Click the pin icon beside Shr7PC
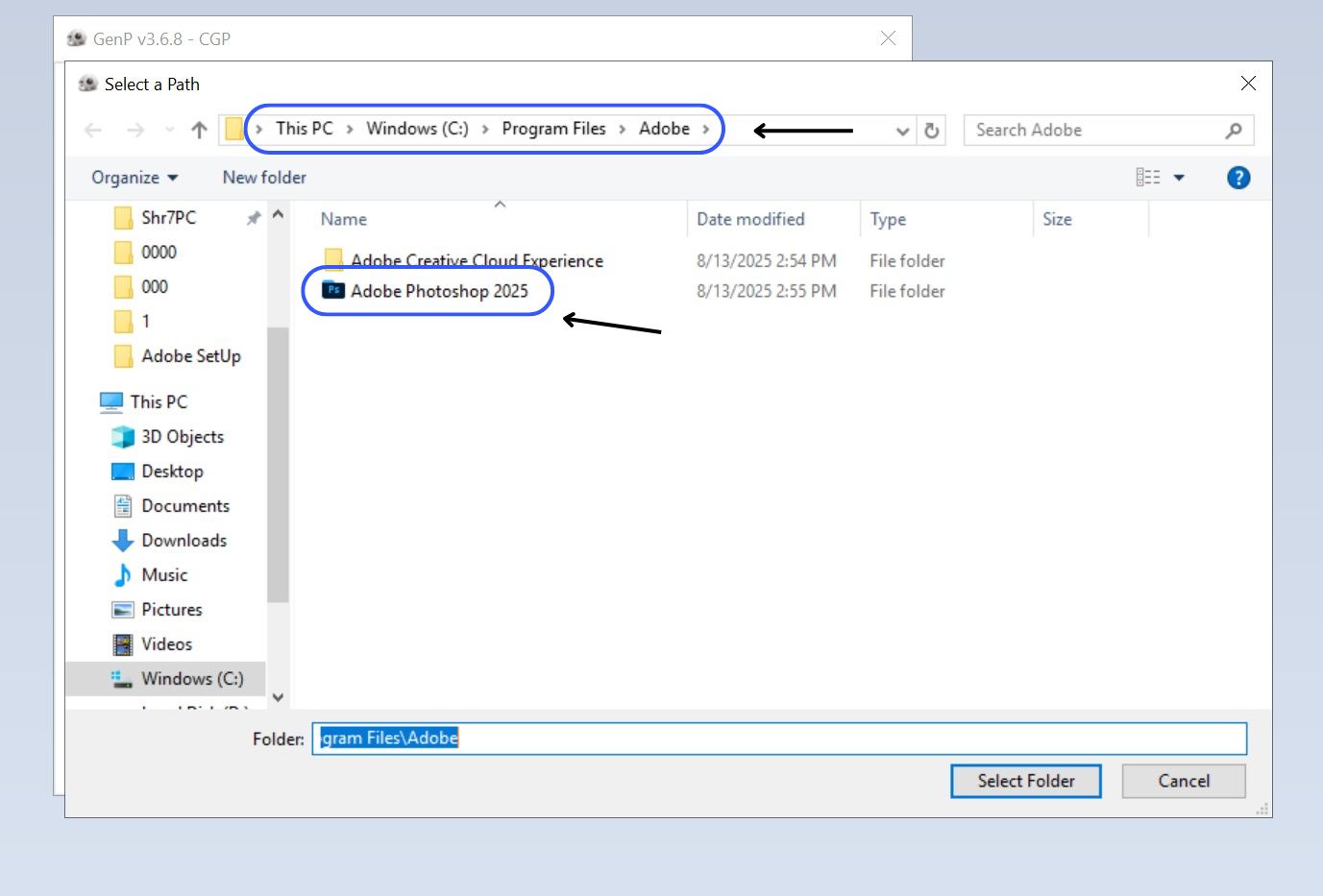This screenshot has height=896, width=1323. tap(254, 218)
